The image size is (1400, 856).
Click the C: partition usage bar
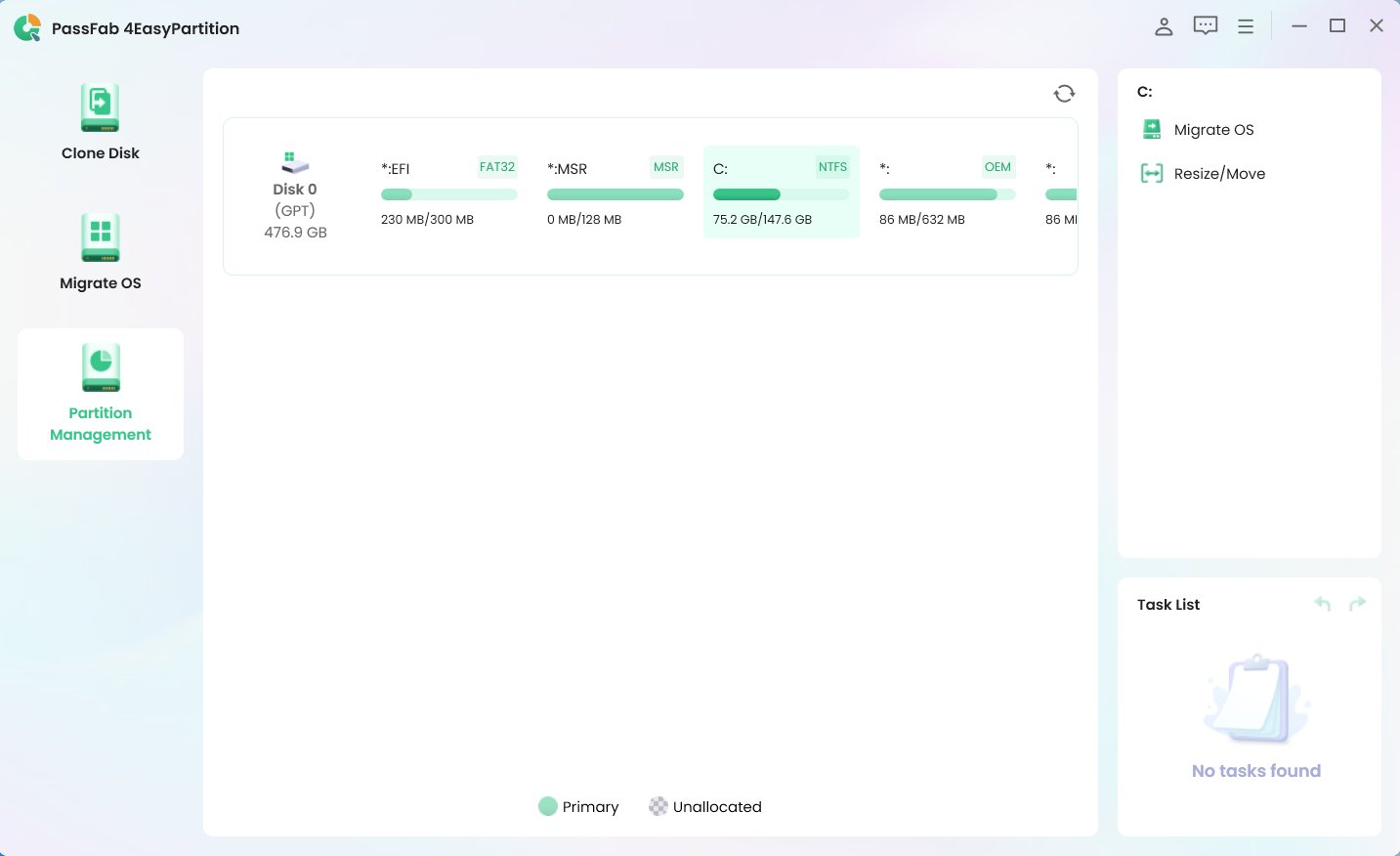pos(781,194)
